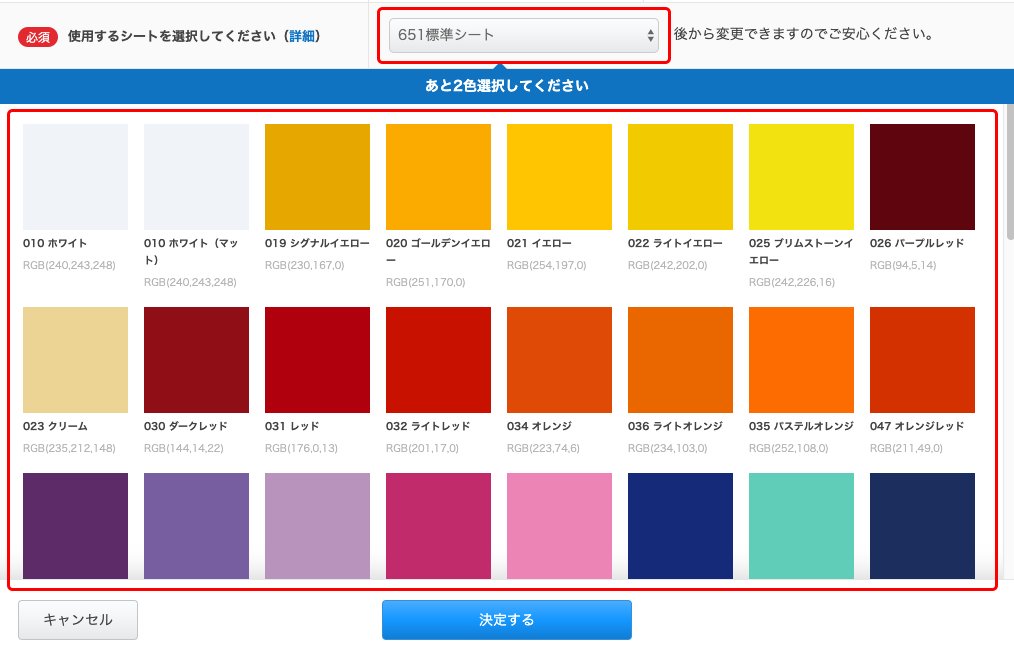Select the 021 イエロー swatch
The image size is (1014, 651).
(558, 175)
